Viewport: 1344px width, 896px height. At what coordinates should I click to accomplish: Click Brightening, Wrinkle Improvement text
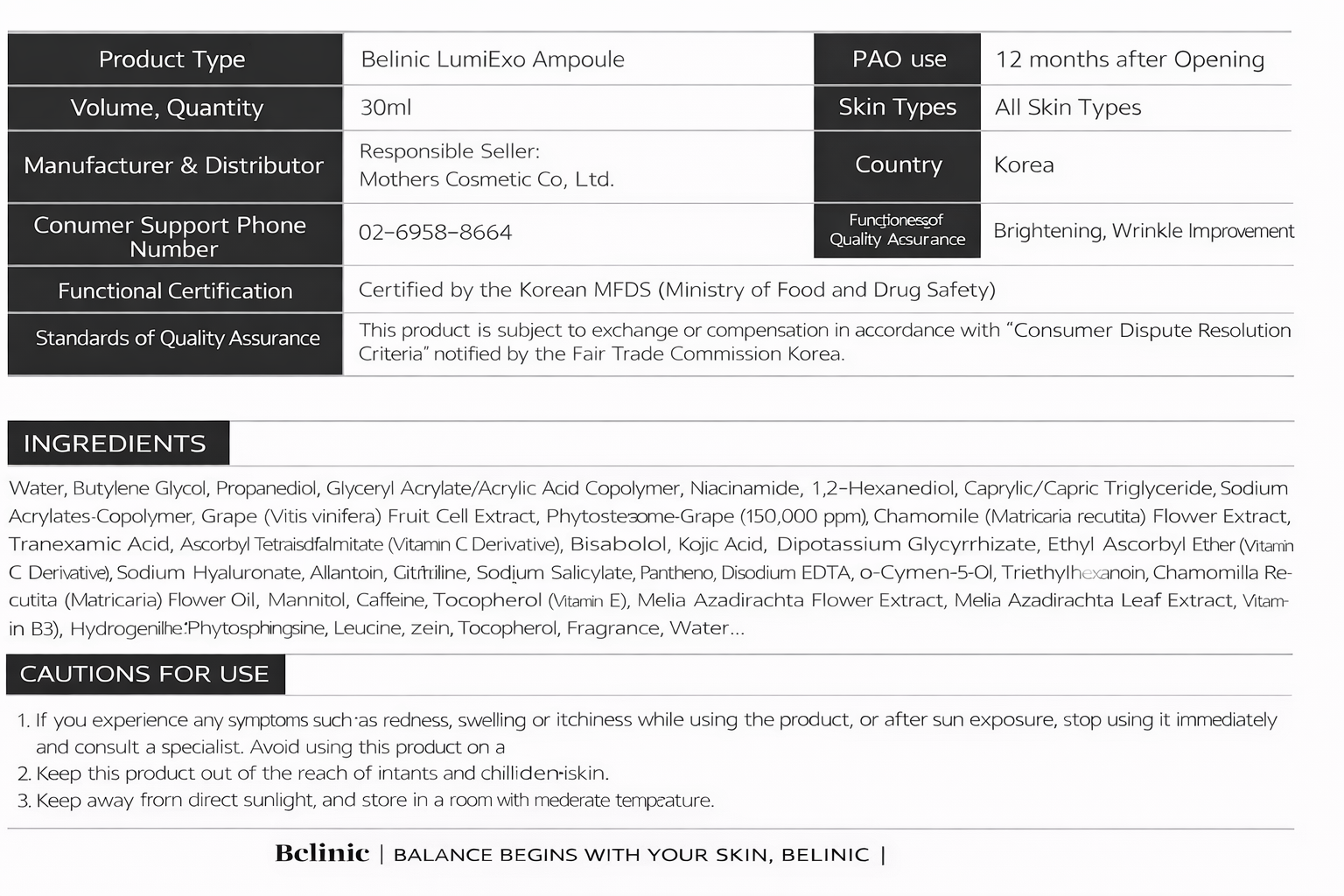1143,231
